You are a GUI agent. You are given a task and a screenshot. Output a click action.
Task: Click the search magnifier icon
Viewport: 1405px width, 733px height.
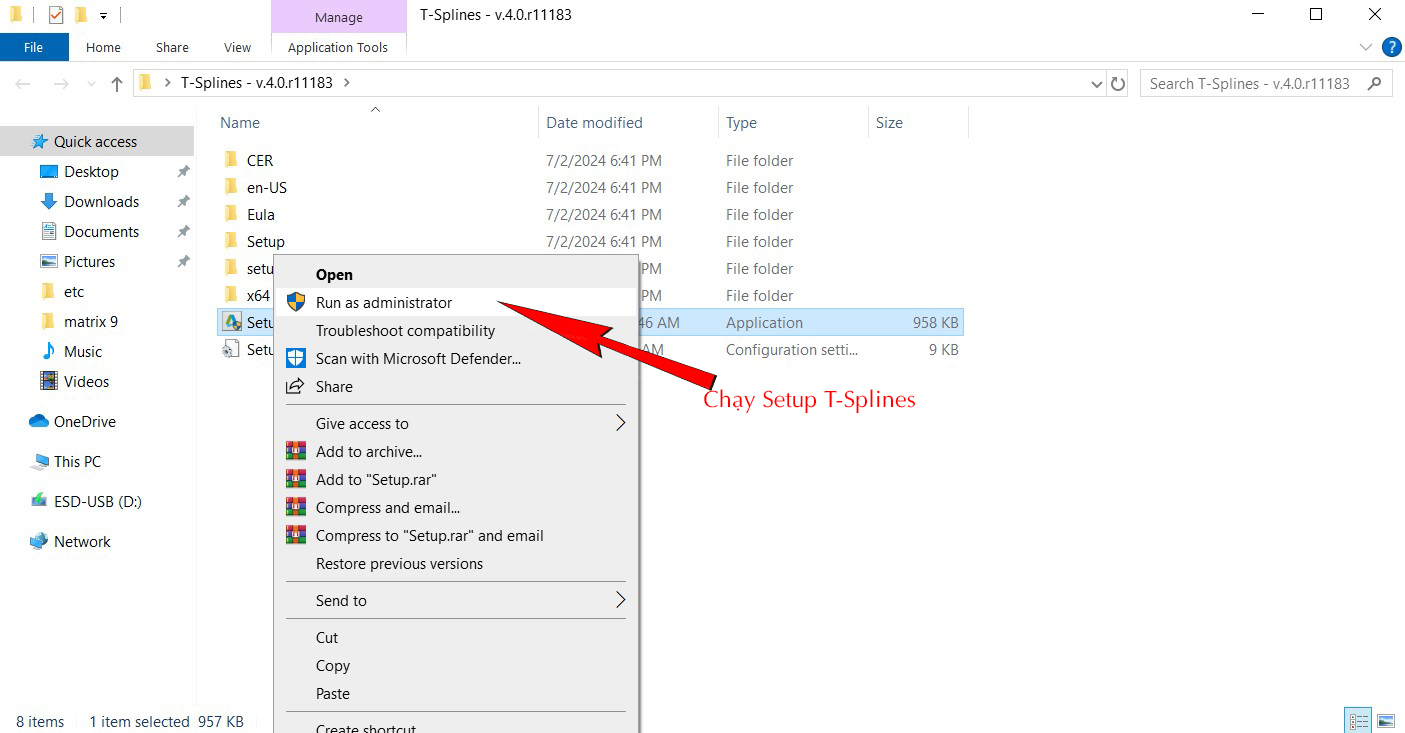coord(1376,84)
